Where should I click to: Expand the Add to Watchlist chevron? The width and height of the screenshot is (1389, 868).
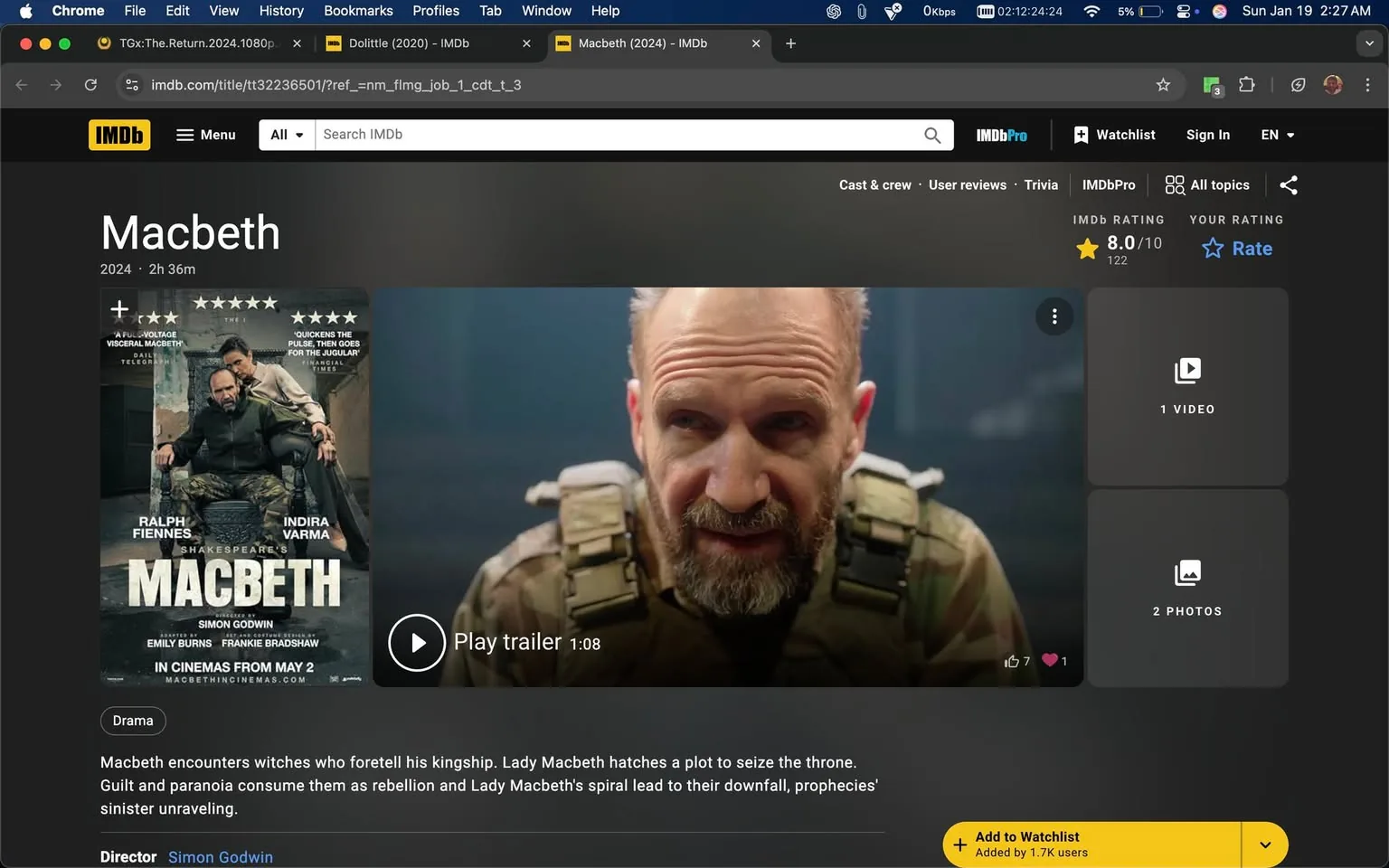(1263, 844)
